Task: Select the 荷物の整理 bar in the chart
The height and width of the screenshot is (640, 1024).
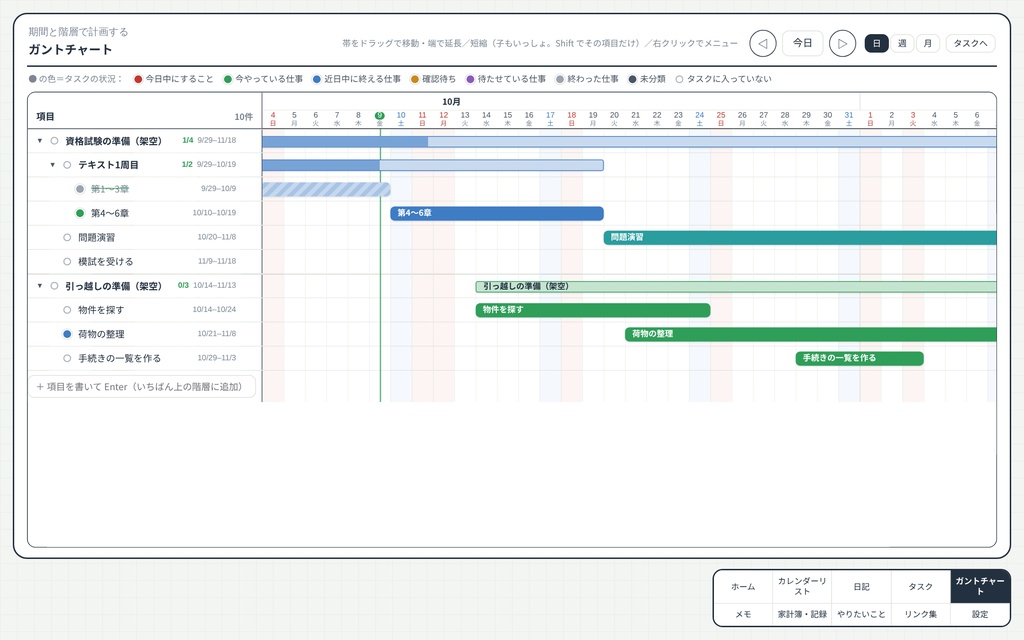Action: 811,334
